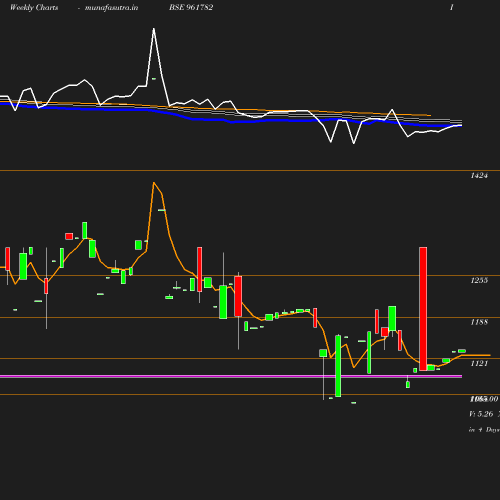Click the "Weekly Charts" title text
The image size is (500, 500).
(x=34, y=7)
